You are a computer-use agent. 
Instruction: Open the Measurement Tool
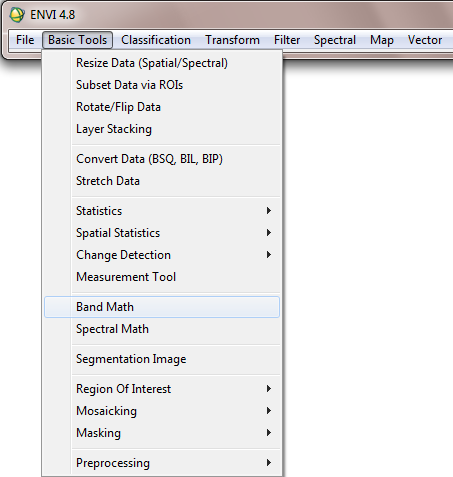tap(162, 277)
